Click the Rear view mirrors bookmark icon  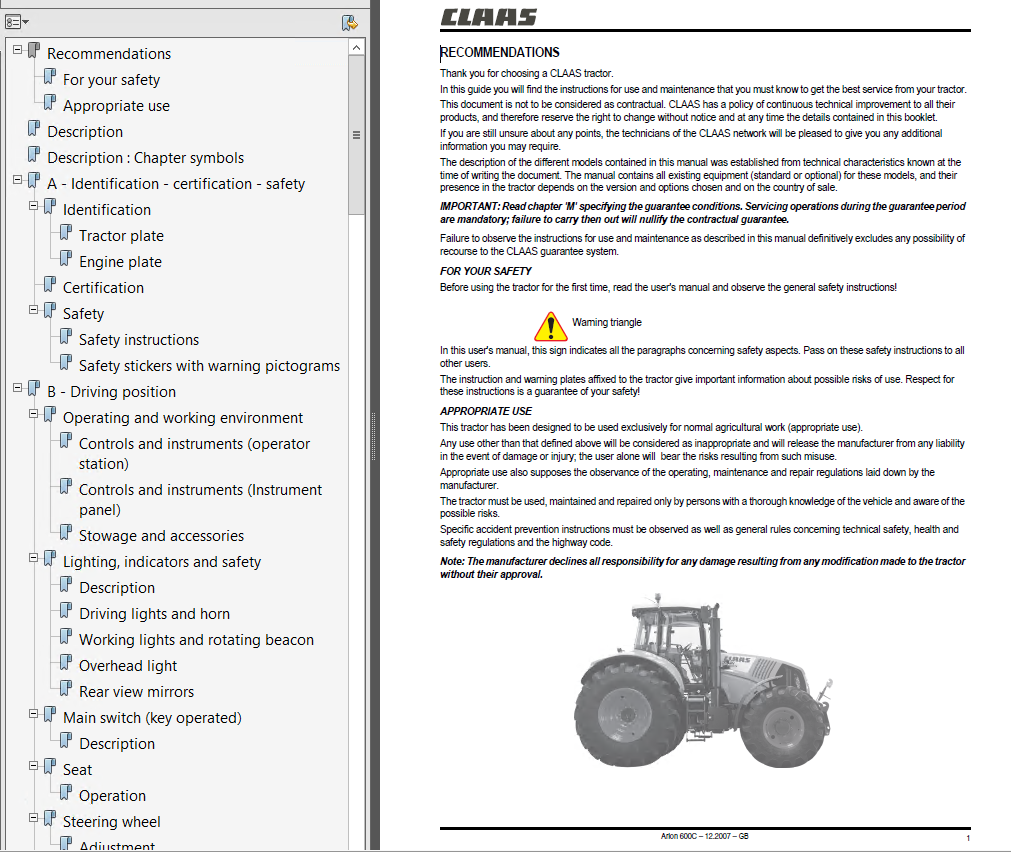click(x=66, y=688)
